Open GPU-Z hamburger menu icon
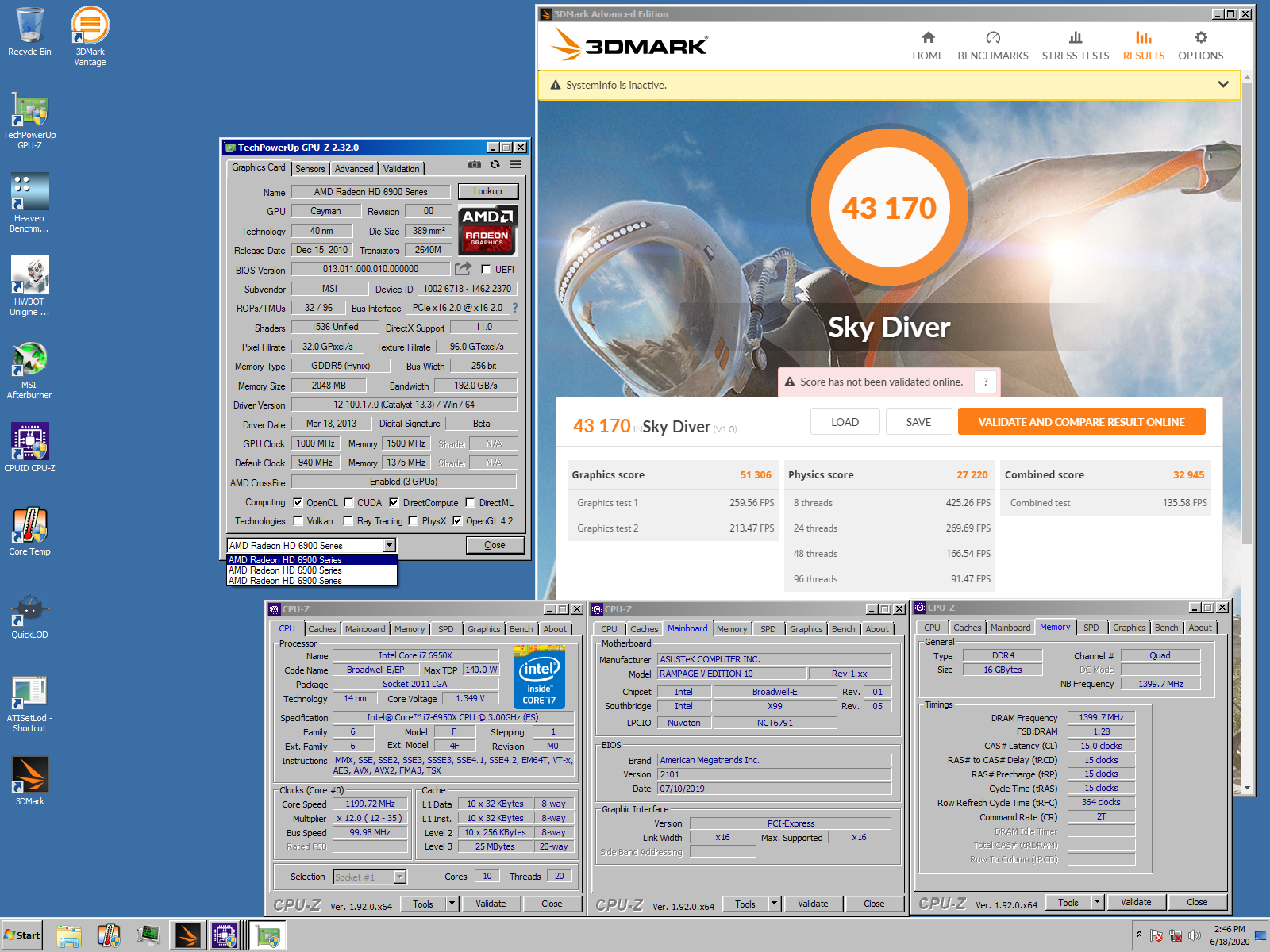Screen dimensions: 1270x952 pos(515,164)
